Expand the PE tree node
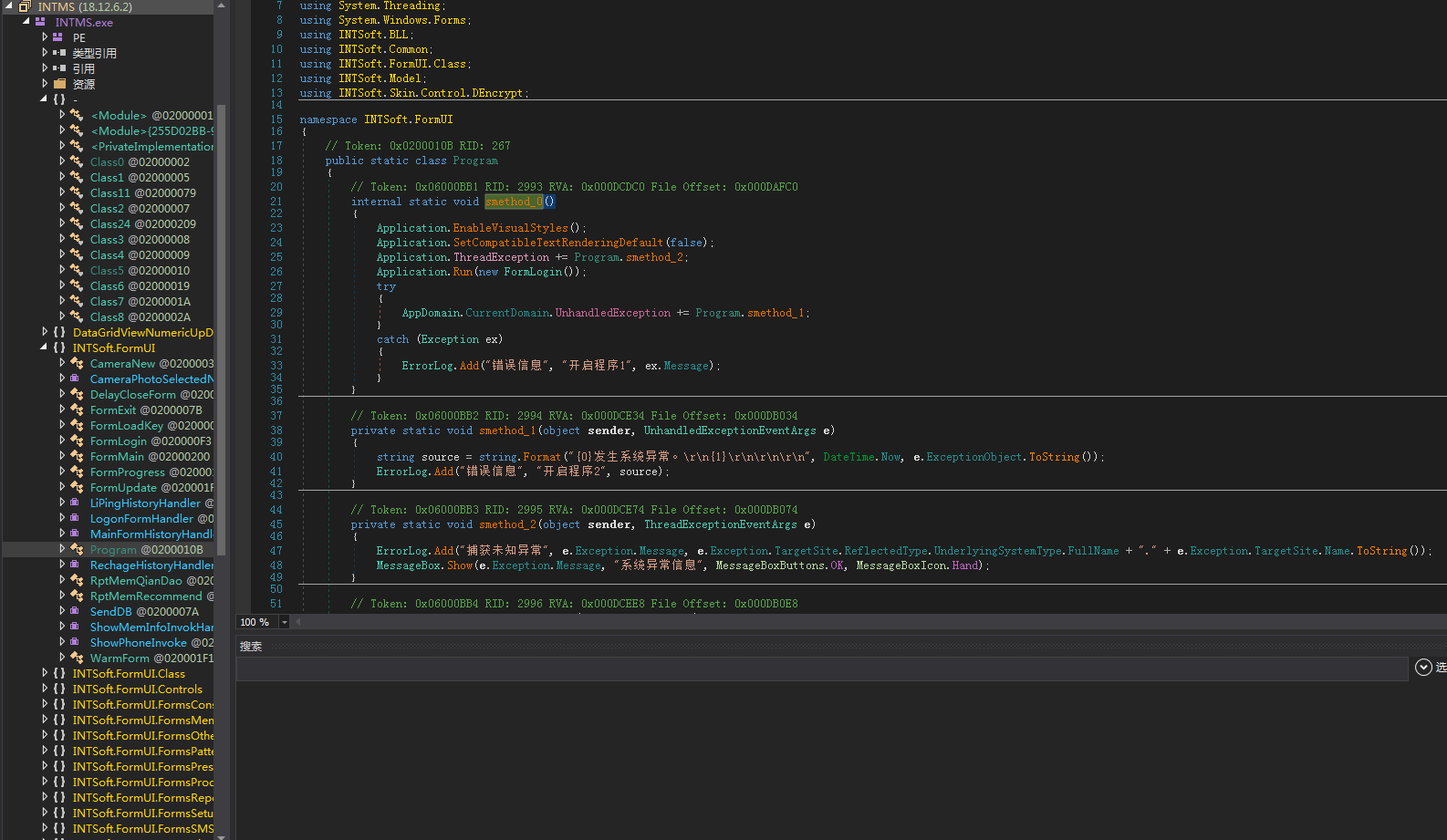This screenshot has height=840, width=1447. pyautogui.click(x=45, y=37)
